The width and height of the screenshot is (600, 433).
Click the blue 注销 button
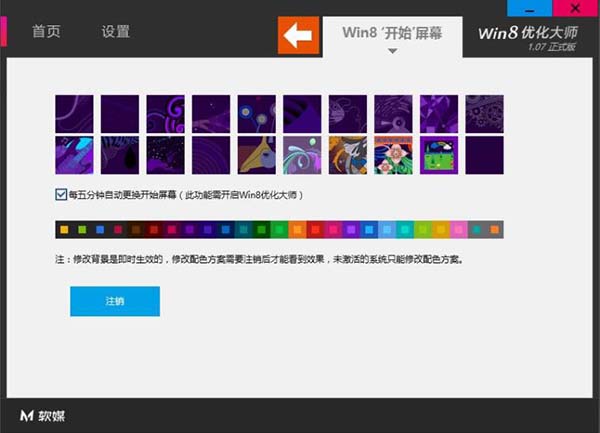coord(115,301)
